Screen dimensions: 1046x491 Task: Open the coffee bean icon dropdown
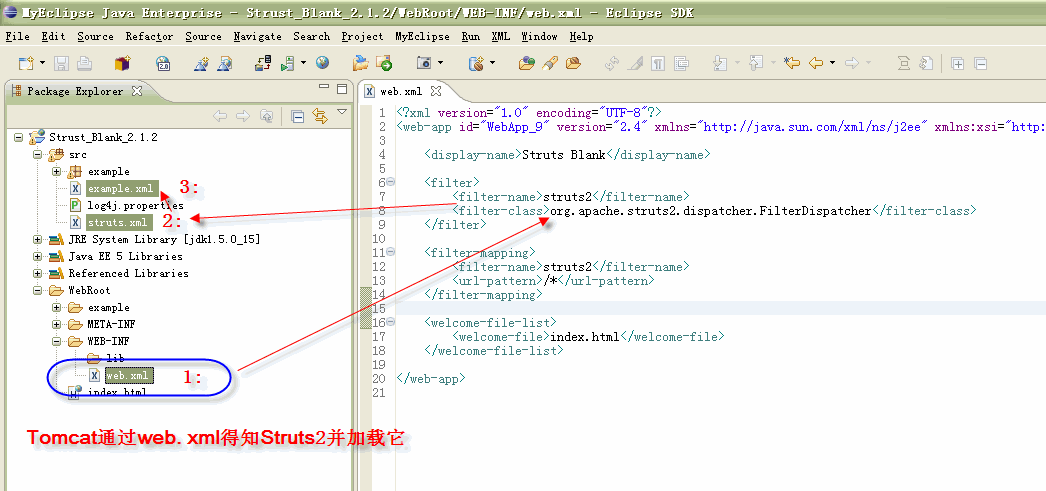tap(492, 63)
